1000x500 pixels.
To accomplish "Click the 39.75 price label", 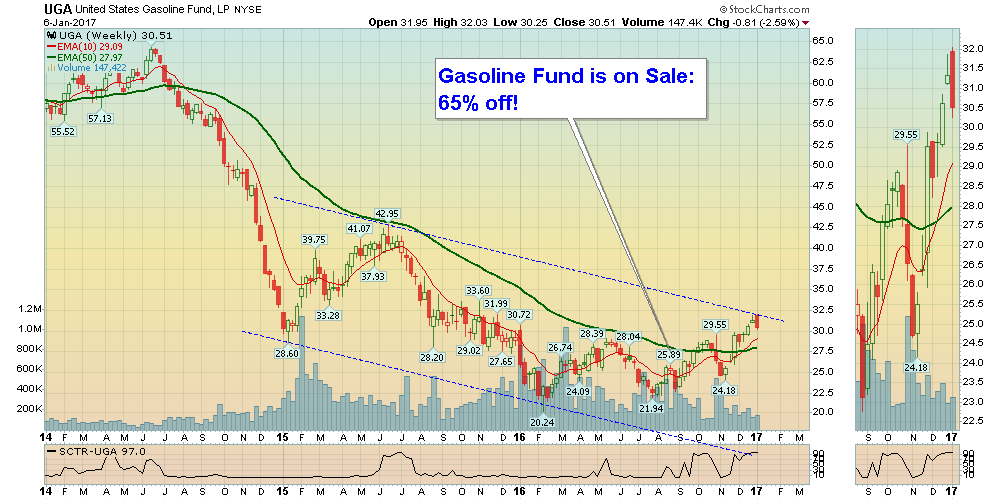I will pos(314,239).
